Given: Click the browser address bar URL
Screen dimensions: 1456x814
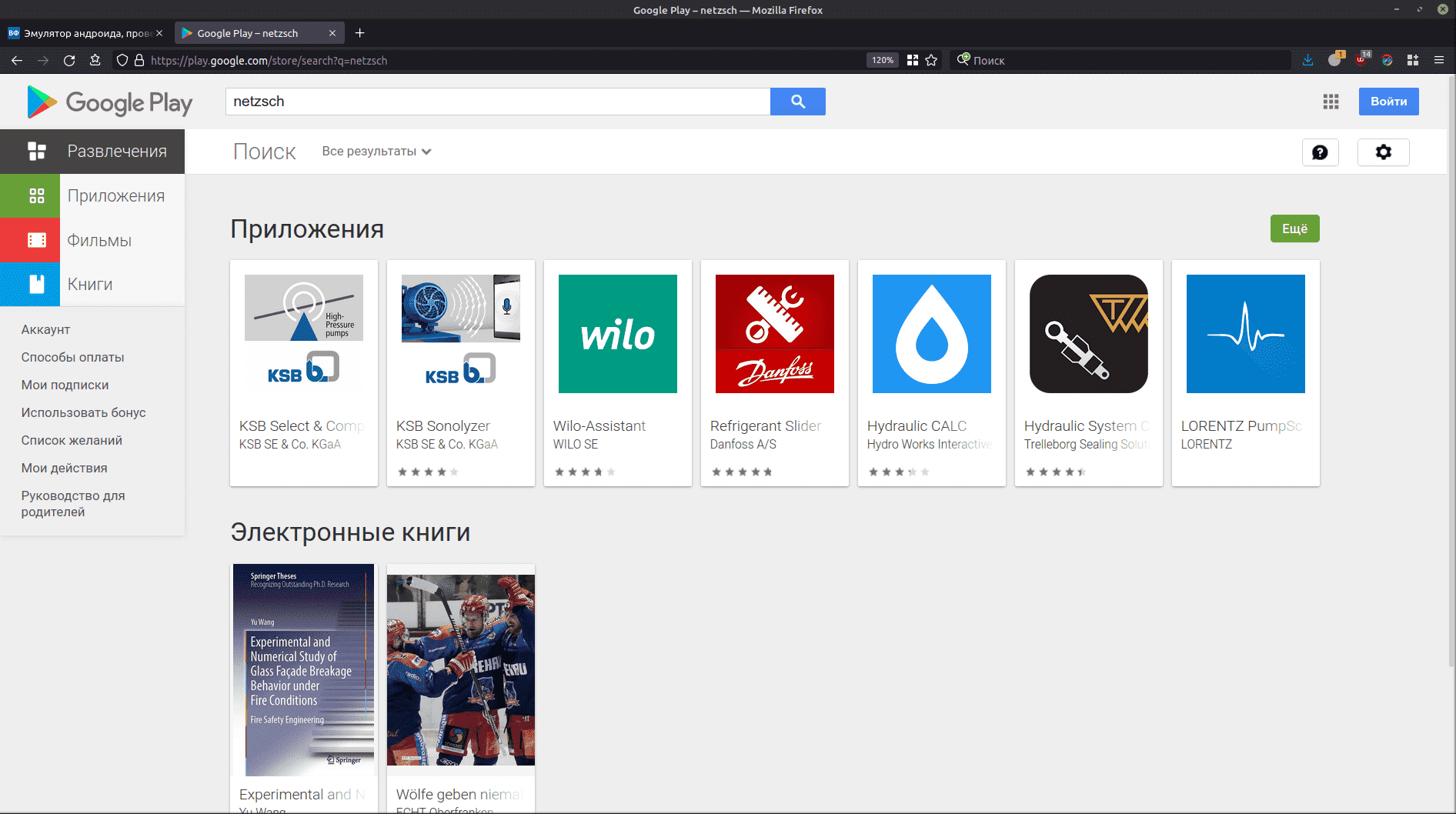Looking at the screenshot, I should (269, 60).
